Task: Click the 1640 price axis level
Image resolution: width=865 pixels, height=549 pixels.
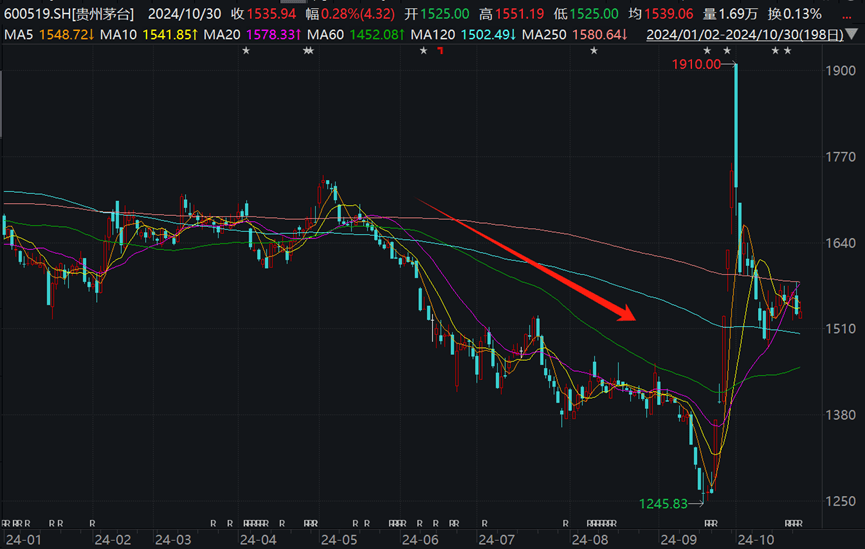Action: pyautogui.click(x=838, y=243)
